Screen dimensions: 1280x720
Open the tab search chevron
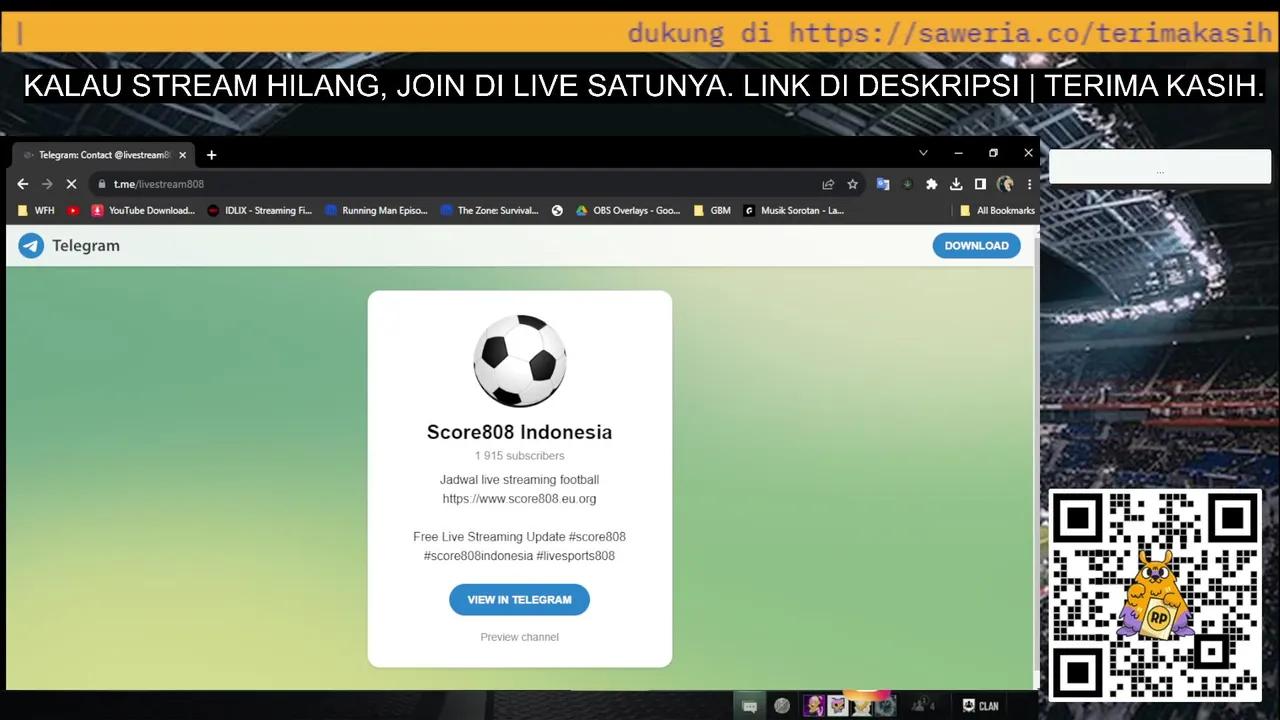pyautogui.click(x=923, y=153)
